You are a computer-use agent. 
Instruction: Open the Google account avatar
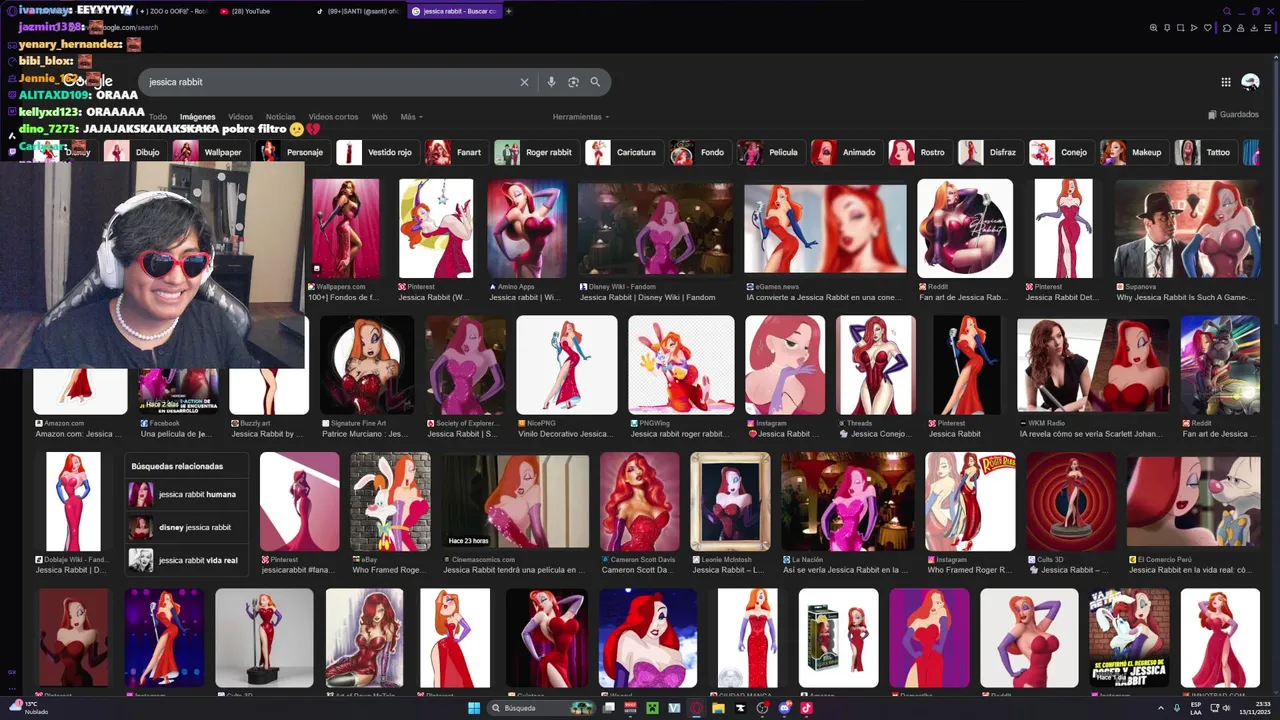[x=1250, y=82]
